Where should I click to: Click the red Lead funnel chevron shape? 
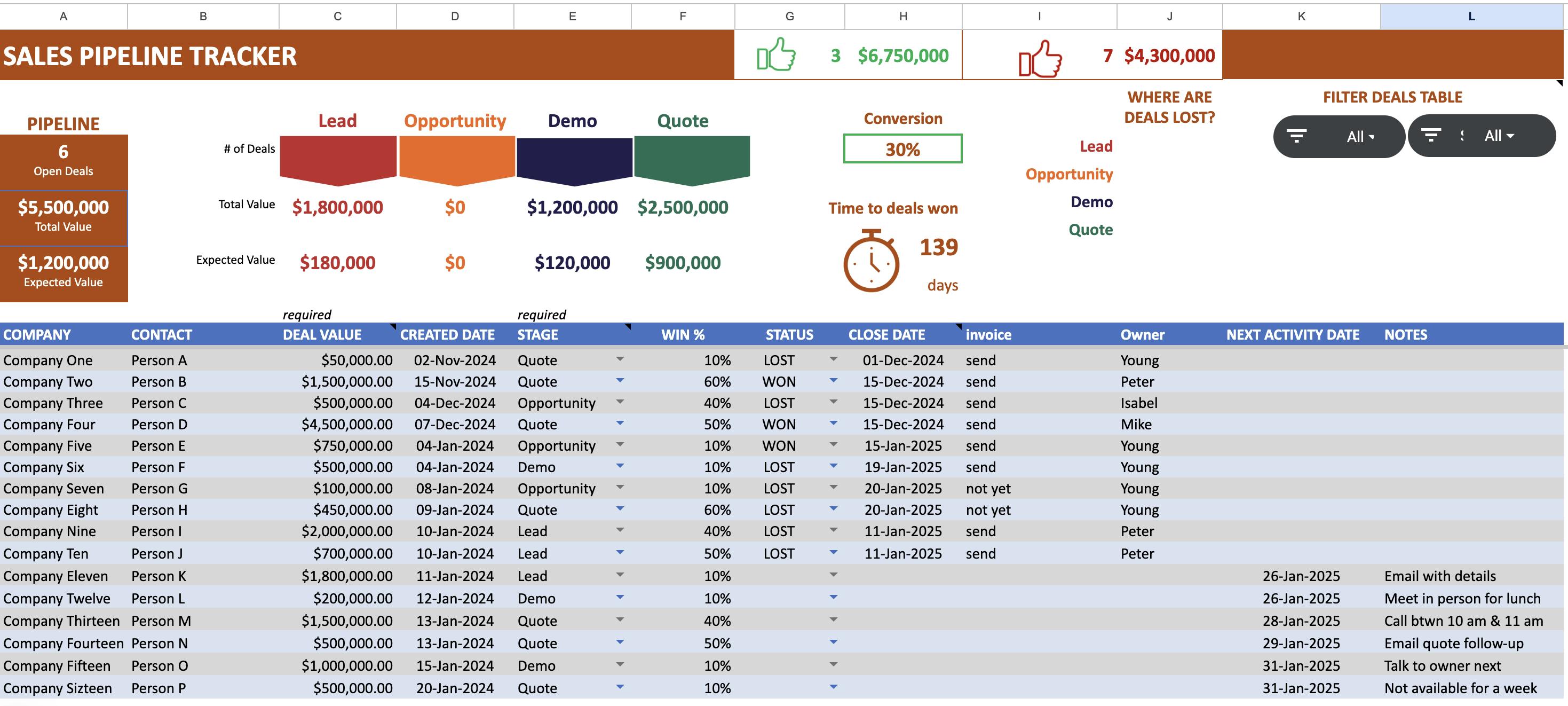click(x=338, y=160)
